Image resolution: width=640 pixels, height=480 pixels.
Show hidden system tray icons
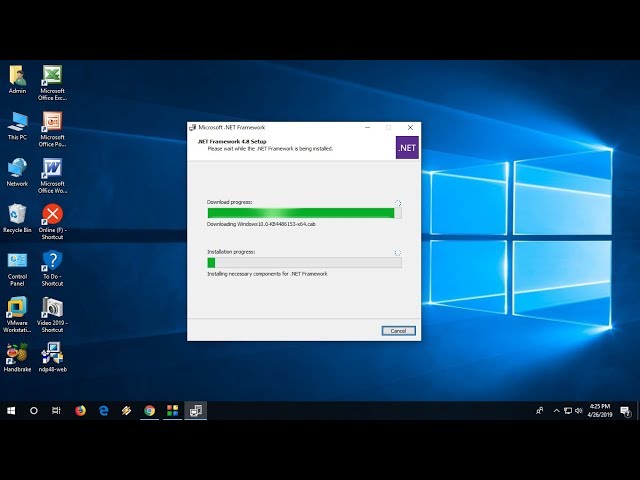556,411
